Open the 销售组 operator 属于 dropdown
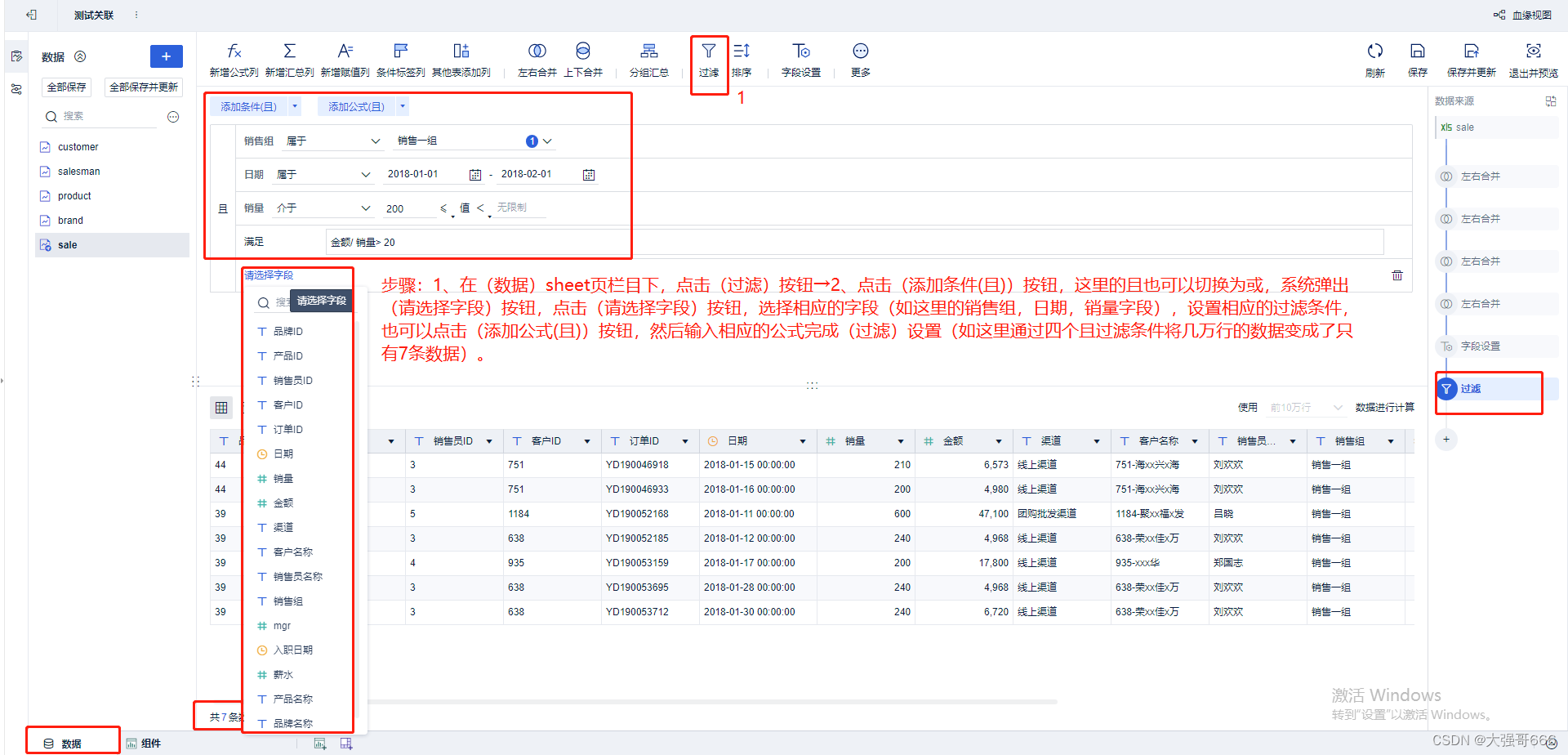Image resolution: width=1568 pixels, height=755 pixels. point(333,141)
